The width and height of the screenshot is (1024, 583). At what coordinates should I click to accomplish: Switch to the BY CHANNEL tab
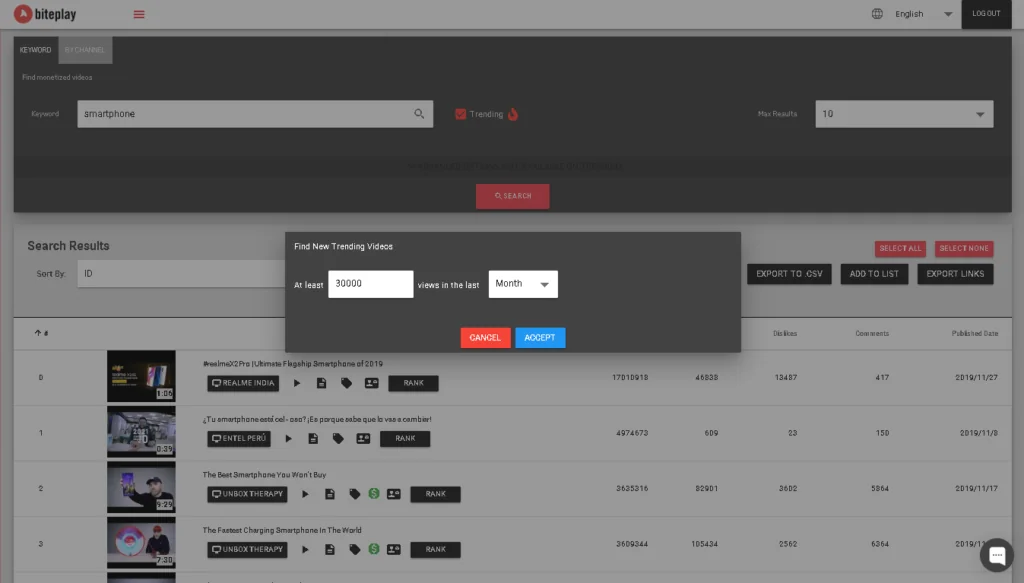[85, 49]
